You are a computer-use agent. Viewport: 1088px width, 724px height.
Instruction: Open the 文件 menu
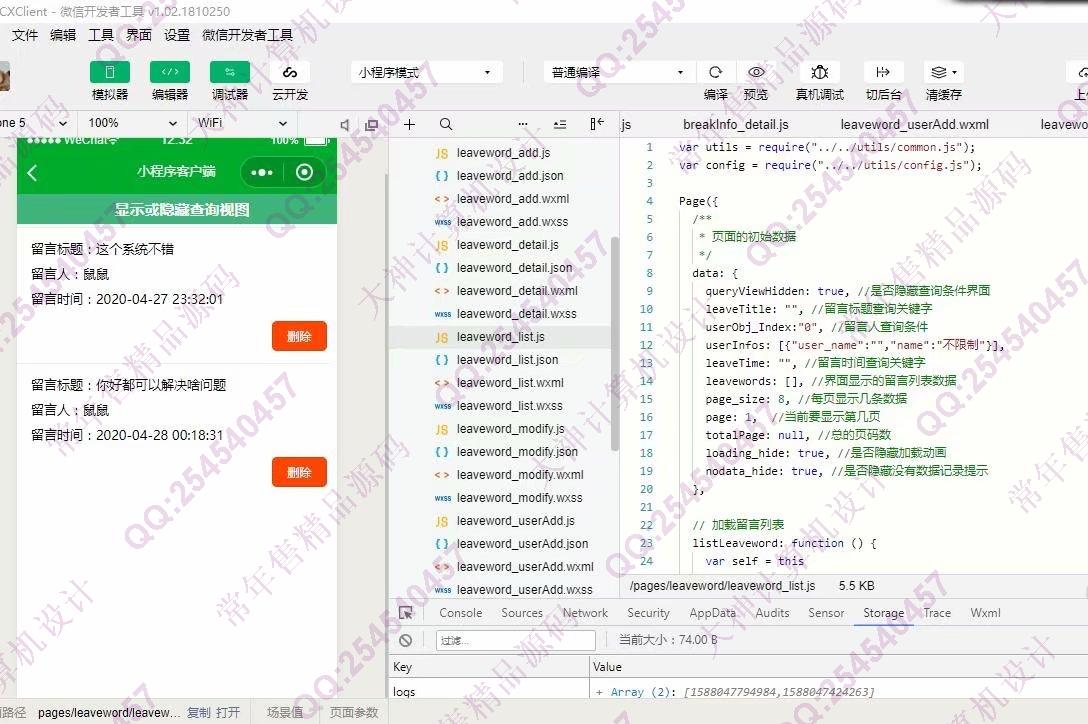25,35
